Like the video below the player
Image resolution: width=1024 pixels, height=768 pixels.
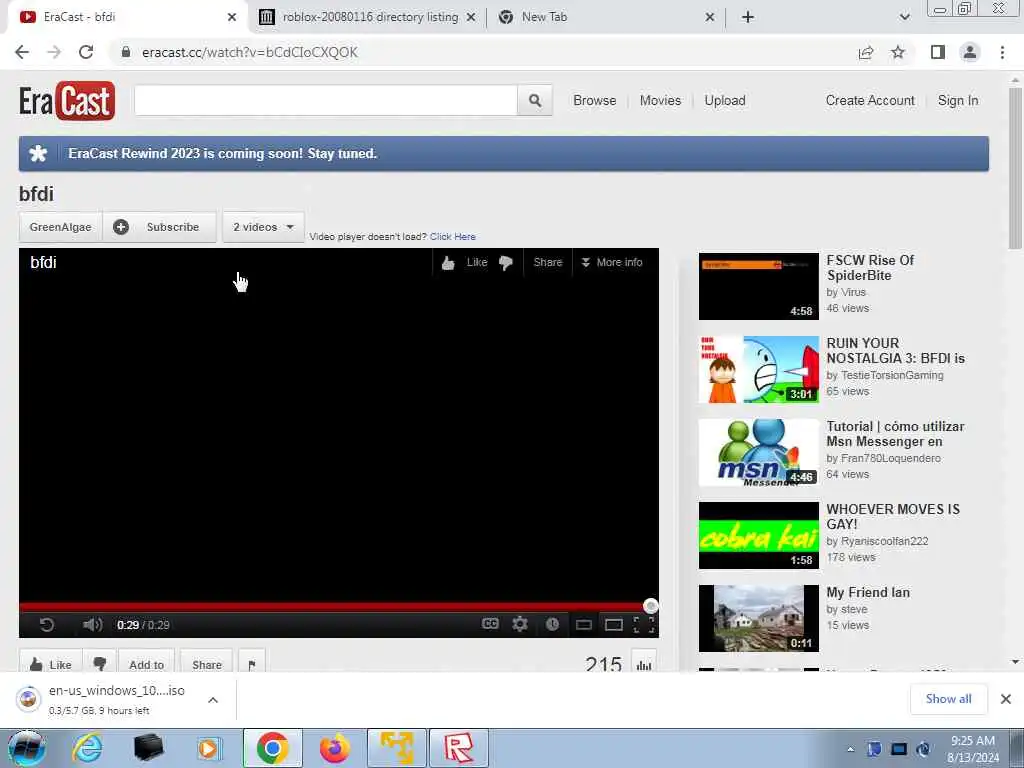tap(51, 664)
